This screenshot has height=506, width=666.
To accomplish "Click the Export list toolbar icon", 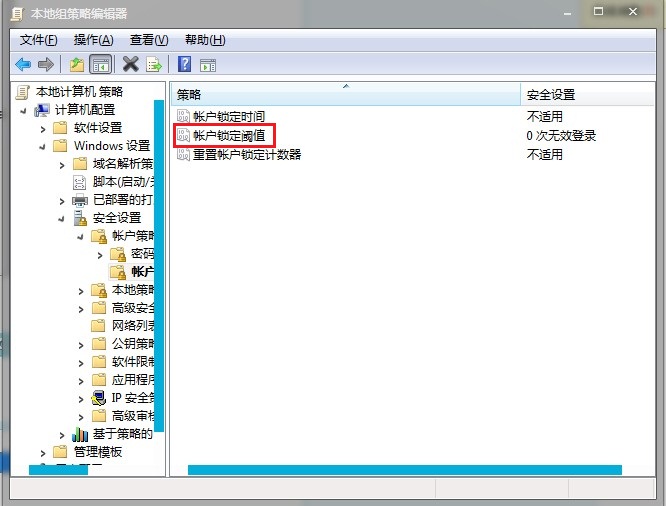I will tap(154, 65).
